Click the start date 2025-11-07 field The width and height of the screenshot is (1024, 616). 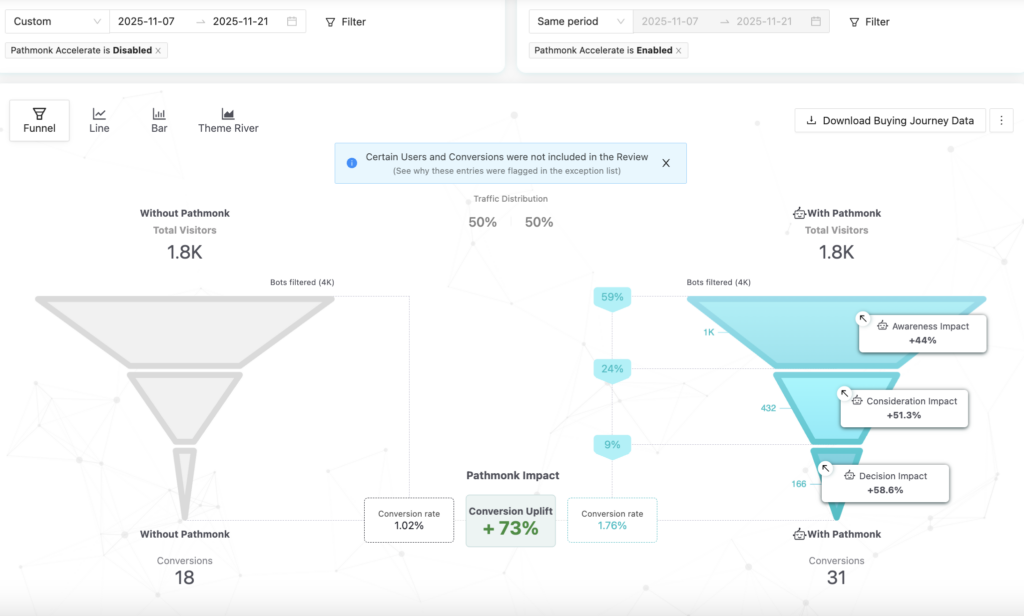tap(146, 21)
